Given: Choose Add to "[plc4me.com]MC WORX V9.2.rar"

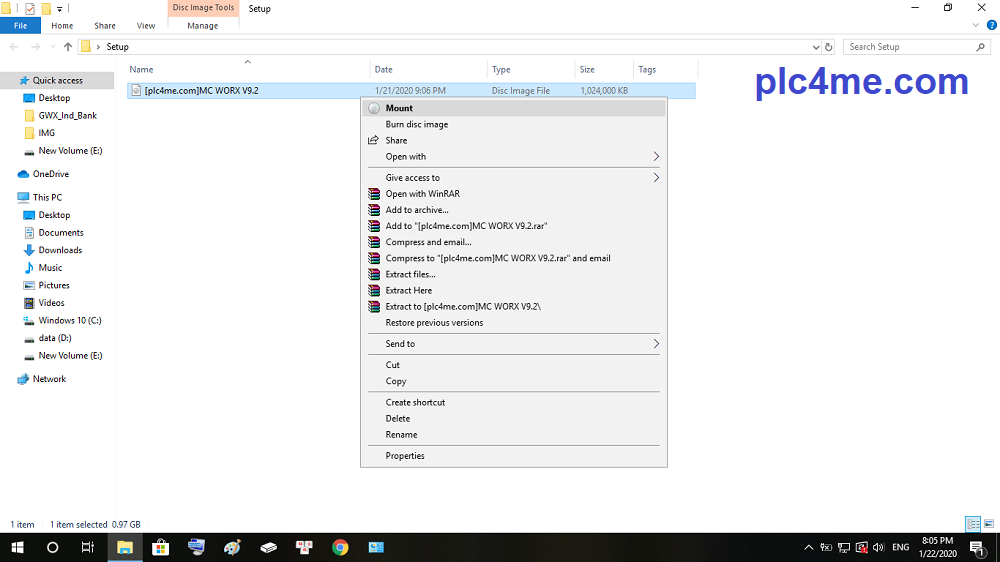Looking at the screenshot, I should [x=513, y=226].
